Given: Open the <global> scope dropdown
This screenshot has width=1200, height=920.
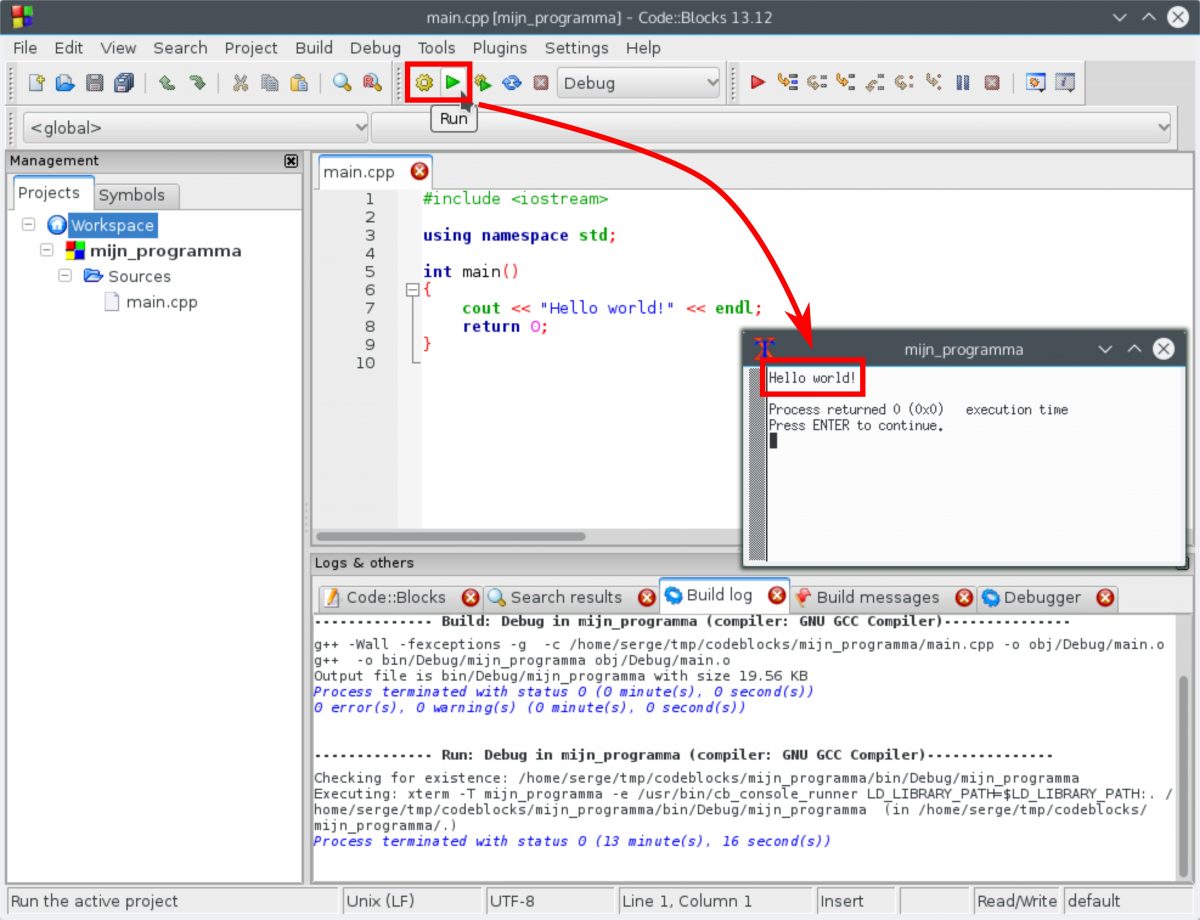Looking at the screenshot, I should click(195, 128).
